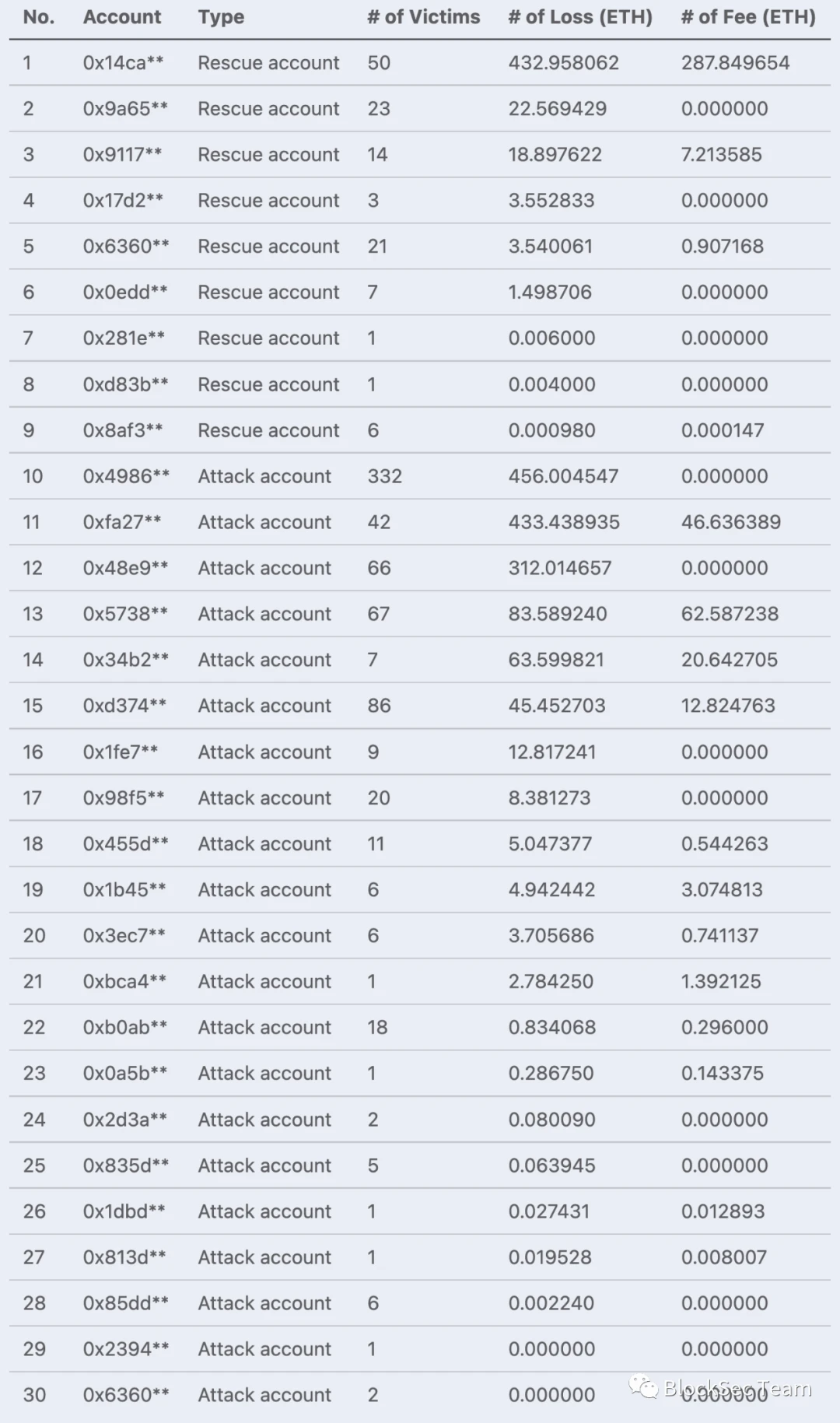Select account address 0x9a65**
This screenshot has height=1423, width=840.
pos(125,109)
